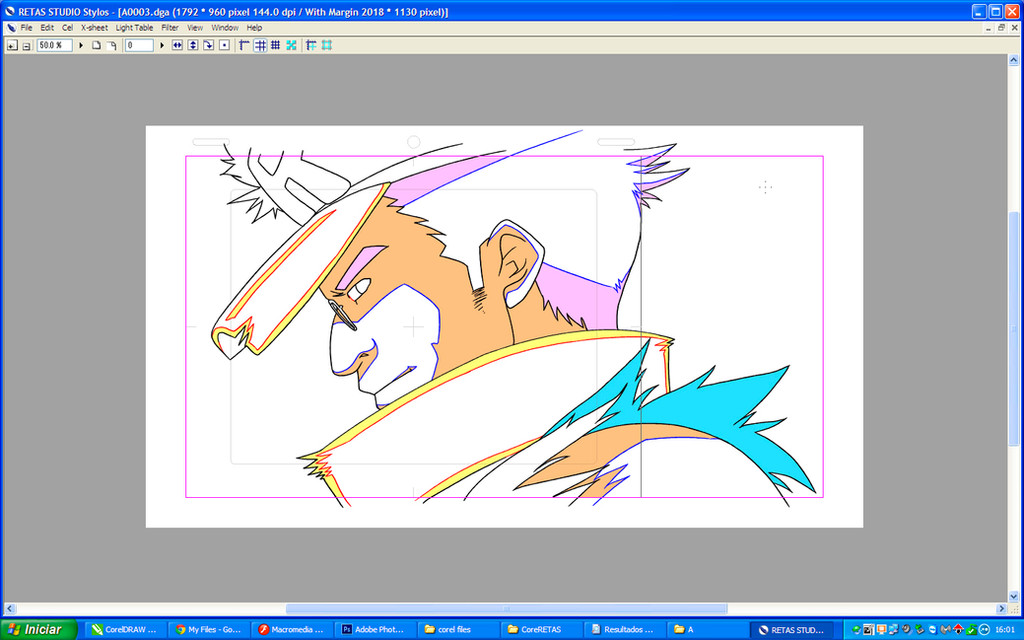Open the Light Table menu
The height and width of the screenshot is (640, 1024).
coord(135,28)
